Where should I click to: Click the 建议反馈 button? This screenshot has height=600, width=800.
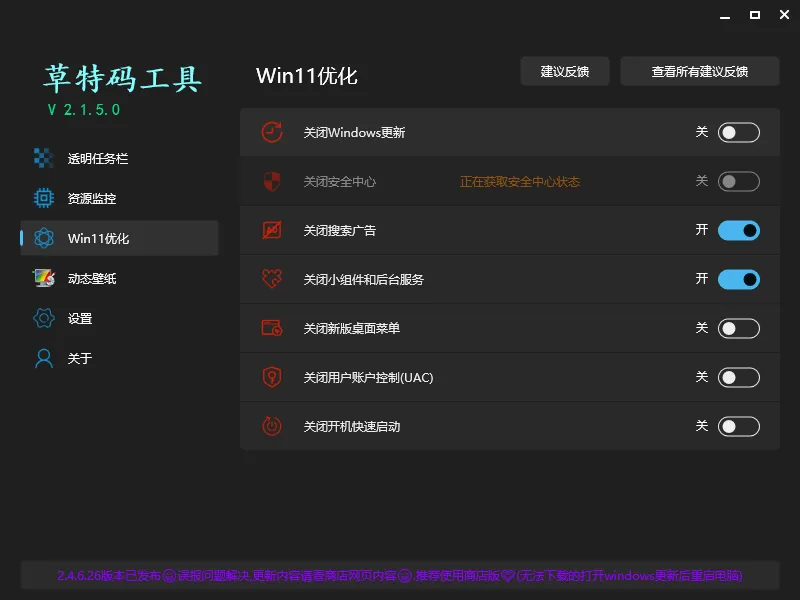tap(565, 71)
